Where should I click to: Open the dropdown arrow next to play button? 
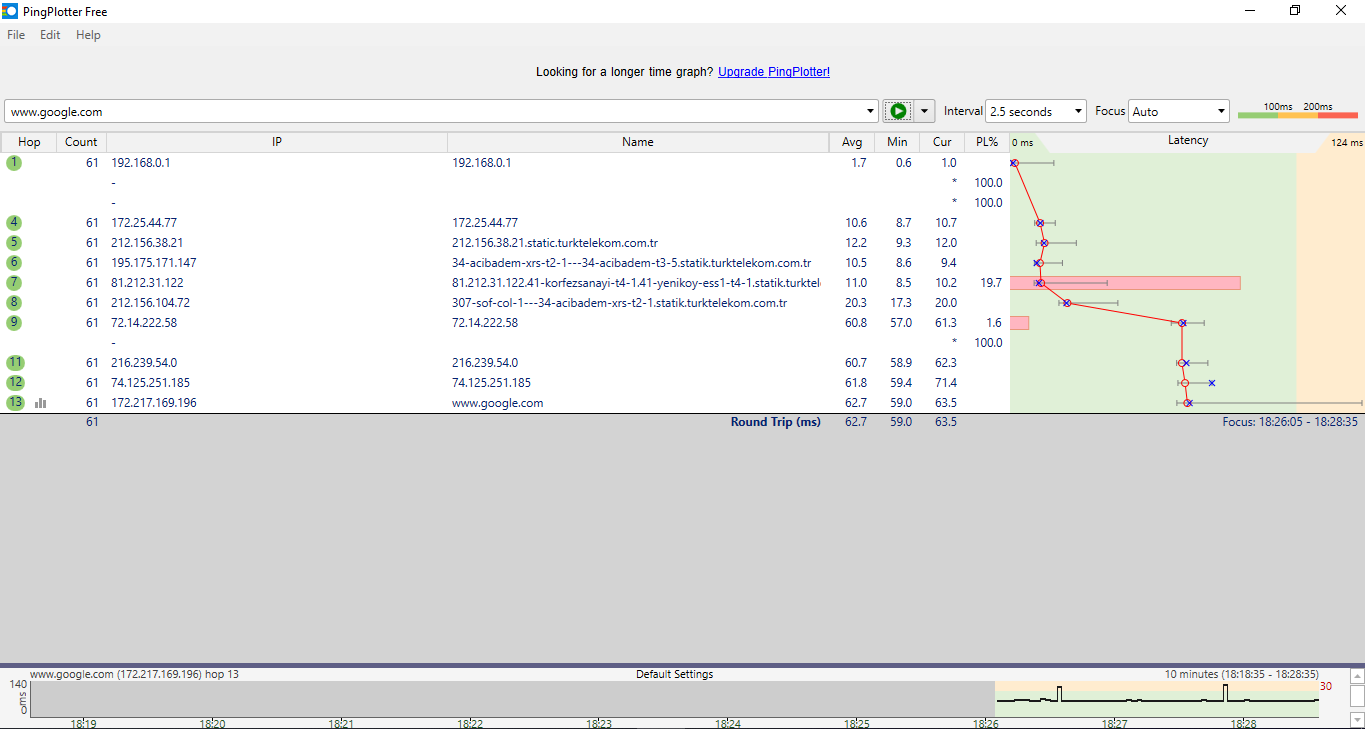(x=925, y=111)
